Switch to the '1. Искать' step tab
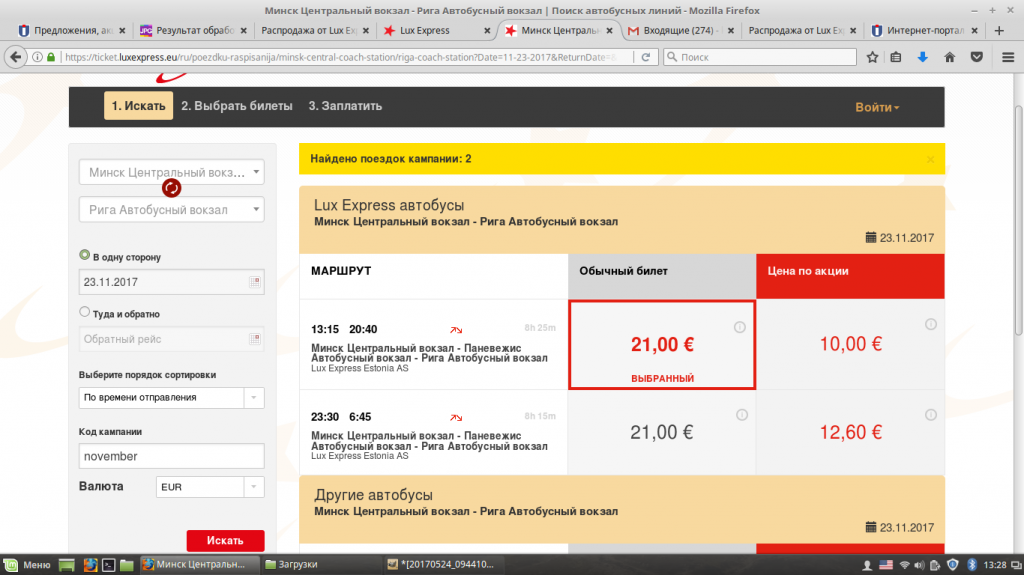Viewport: 1024px width, 575px height. (x=138, y=106)
